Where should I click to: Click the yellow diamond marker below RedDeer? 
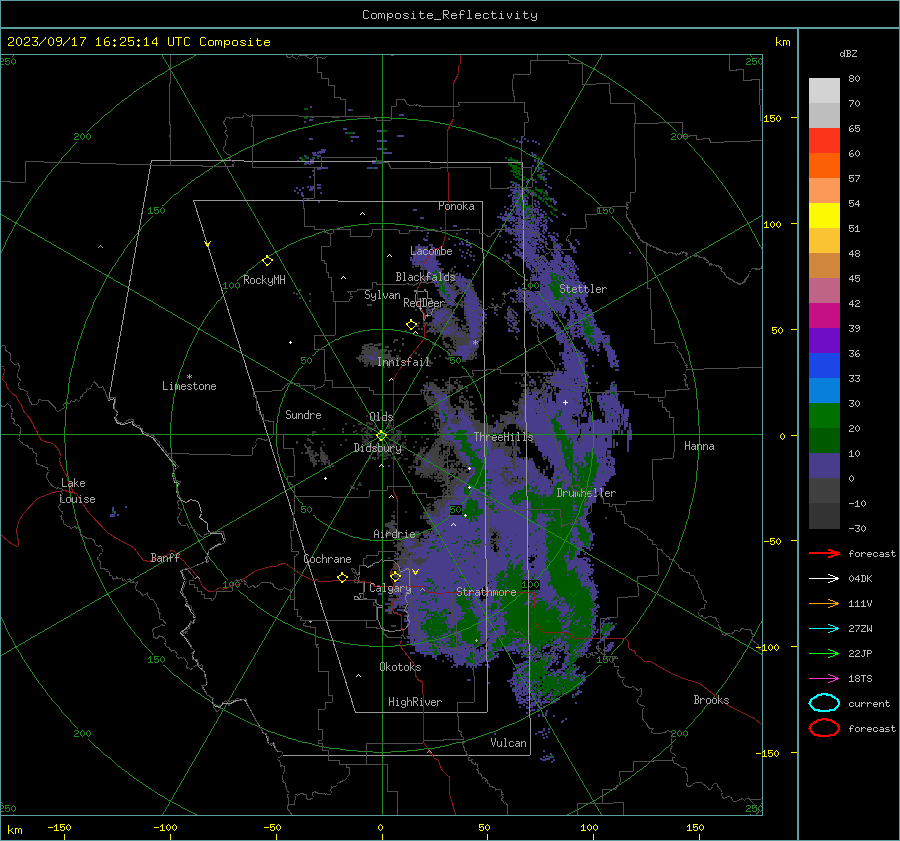tap(412, 325)
